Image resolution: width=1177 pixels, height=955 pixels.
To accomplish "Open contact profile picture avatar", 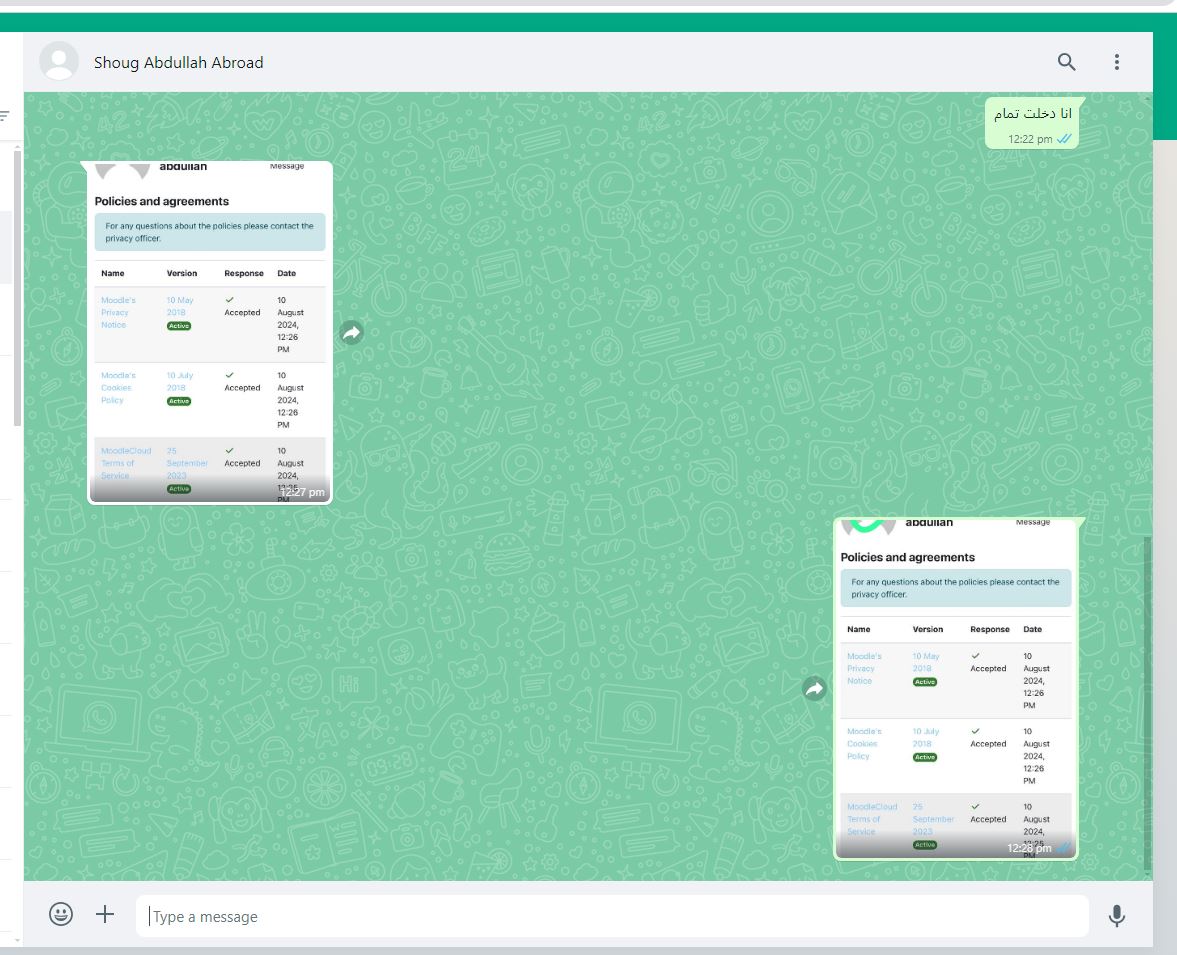I will point(59,62).
